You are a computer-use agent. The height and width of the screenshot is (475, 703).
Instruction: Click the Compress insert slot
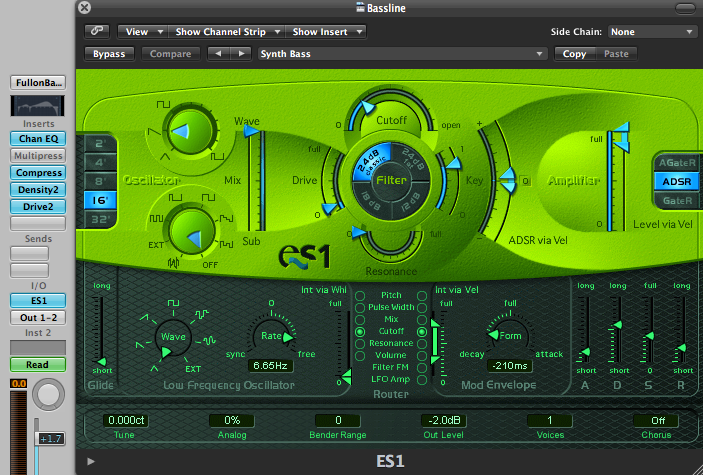38,173
